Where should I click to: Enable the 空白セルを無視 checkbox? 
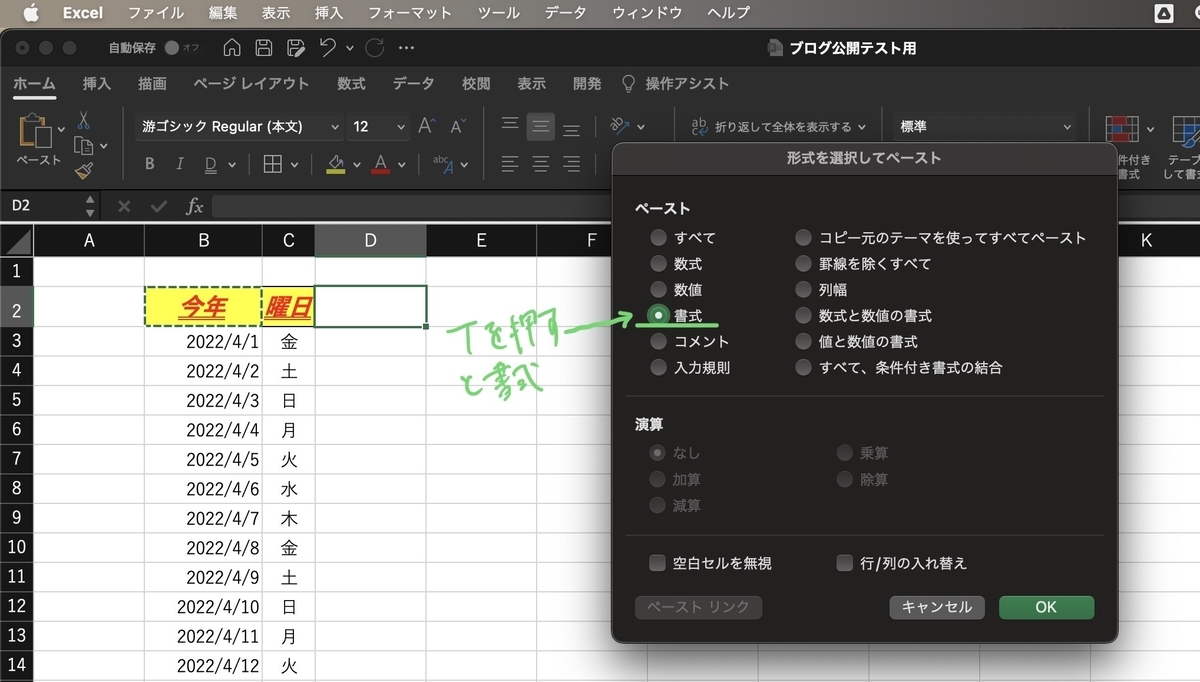[657, 563]
